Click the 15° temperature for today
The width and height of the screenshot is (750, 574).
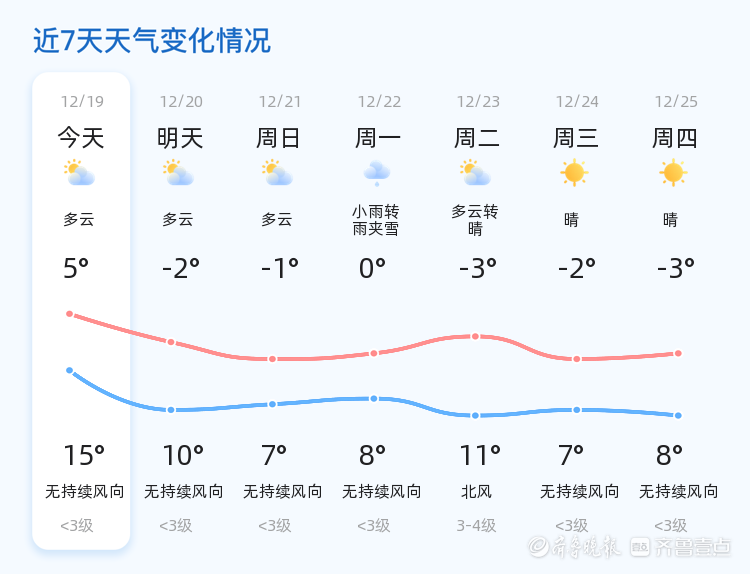[84, 456]
